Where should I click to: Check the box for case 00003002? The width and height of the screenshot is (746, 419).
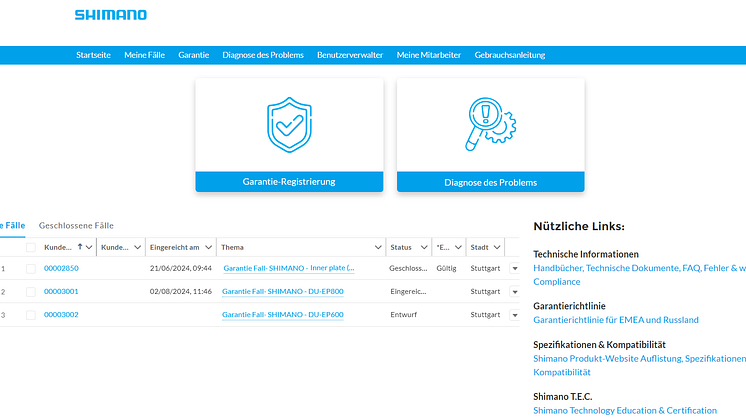coord(31,315)
